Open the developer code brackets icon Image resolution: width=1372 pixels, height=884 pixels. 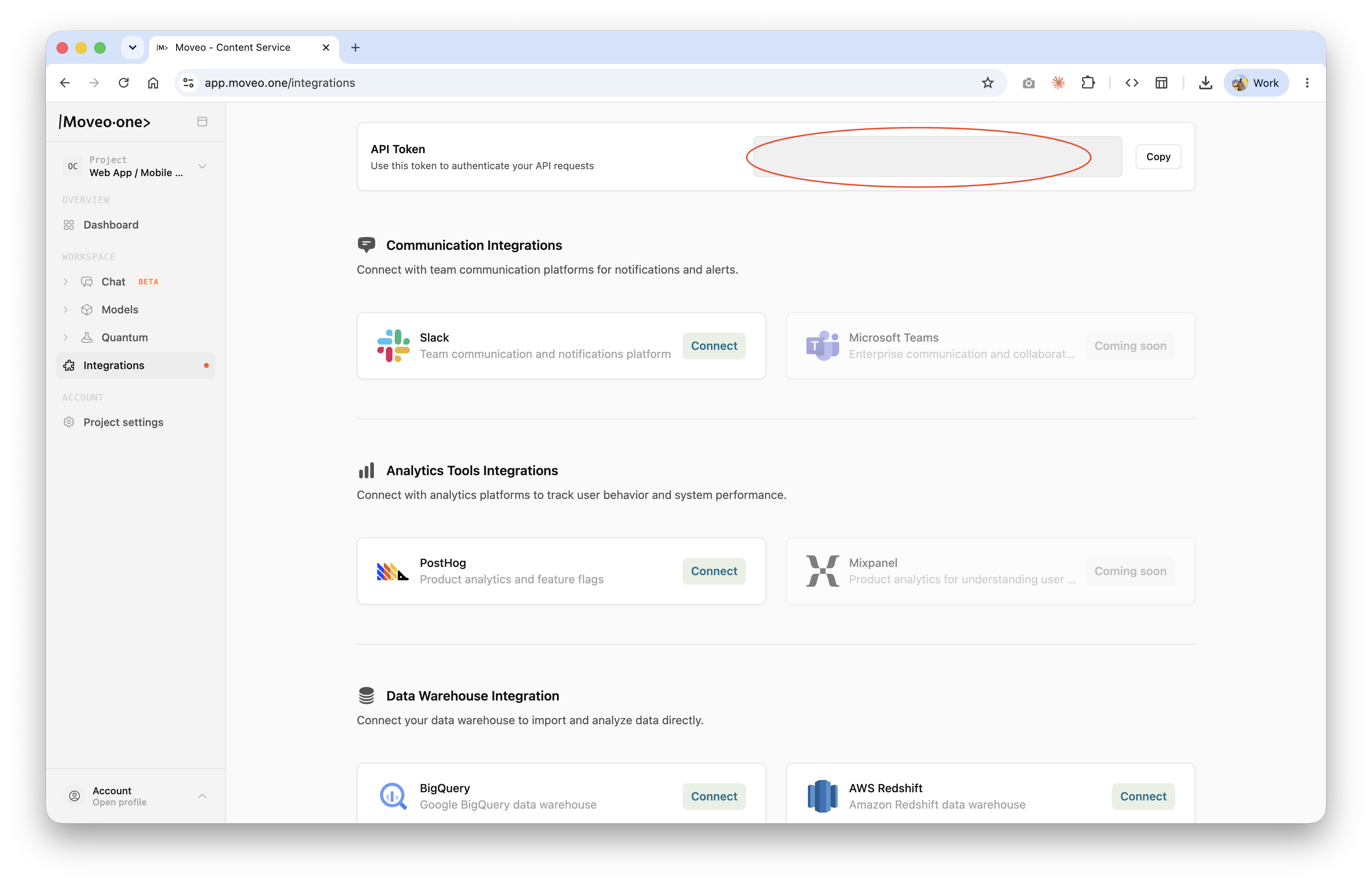1132,83
